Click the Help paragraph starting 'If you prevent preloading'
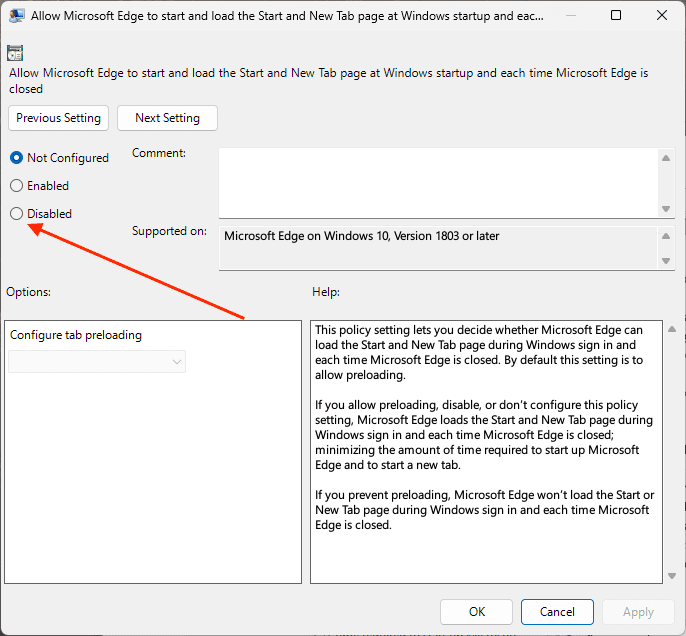 click(484, 510)
